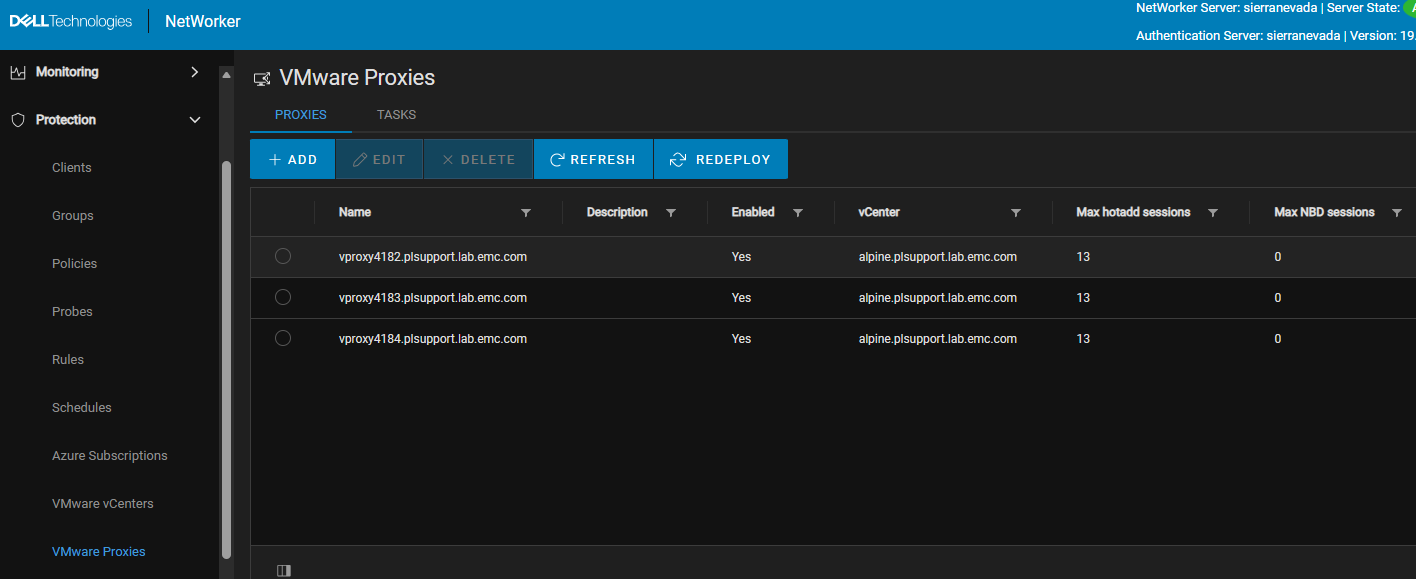Sort by Max NBD sessions header
Viewport: 1416px width, 579px height.
tap(1324, 212)
